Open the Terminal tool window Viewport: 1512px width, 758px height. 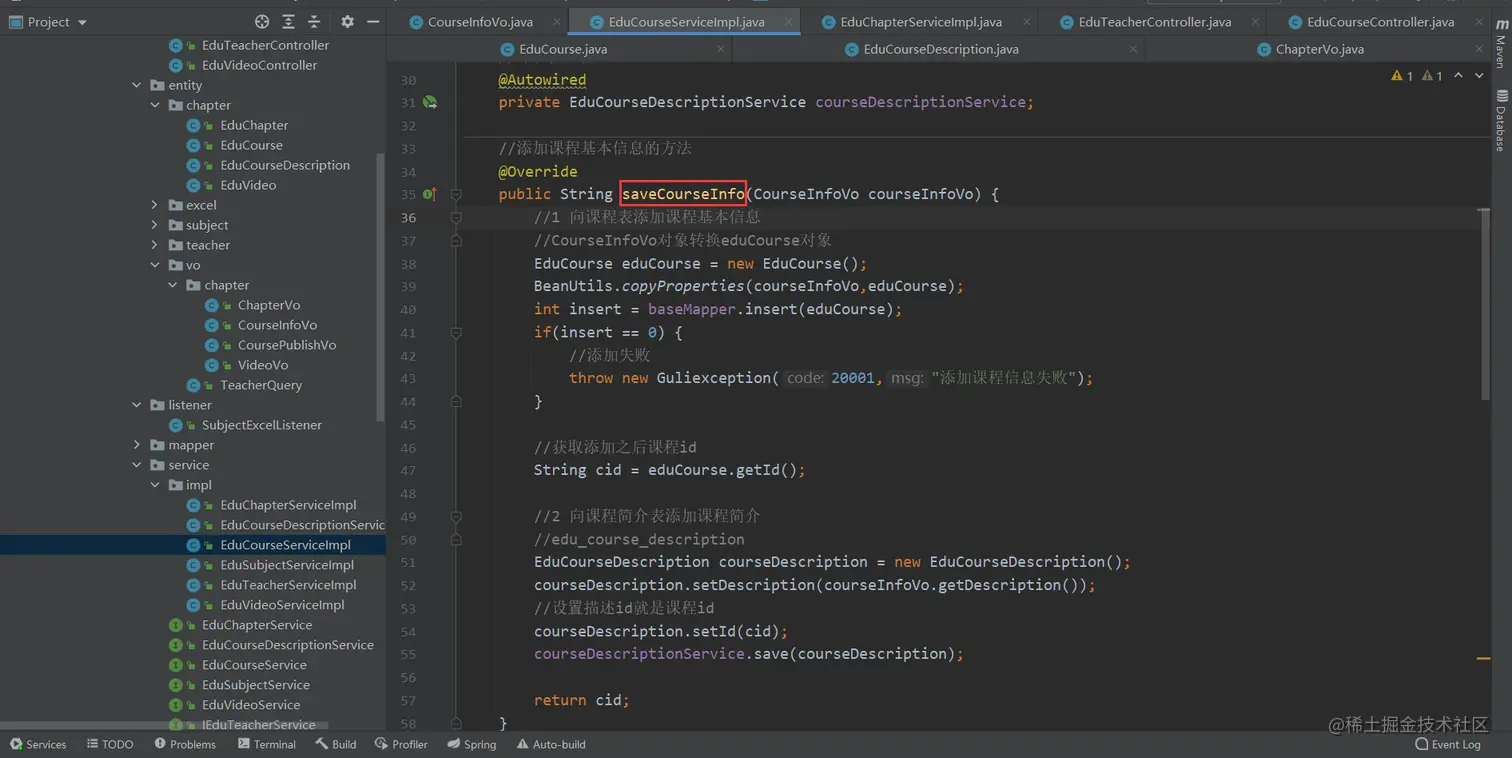pyautogui.click(x=267, y=744)
